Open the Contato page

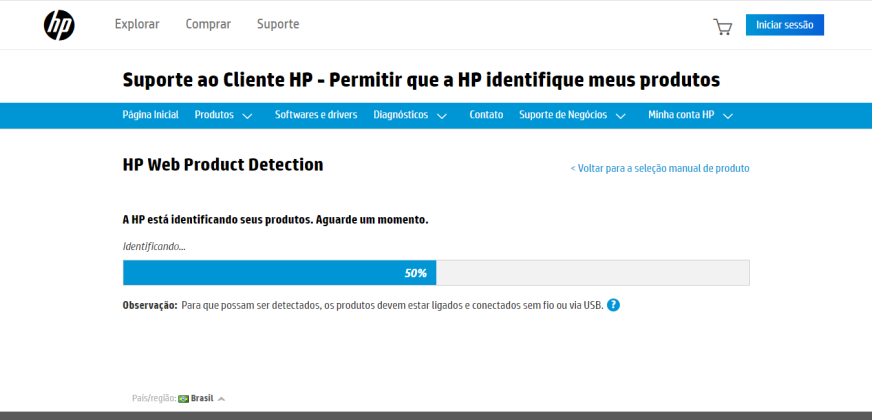pyautogui.click(x=486, y=115)
